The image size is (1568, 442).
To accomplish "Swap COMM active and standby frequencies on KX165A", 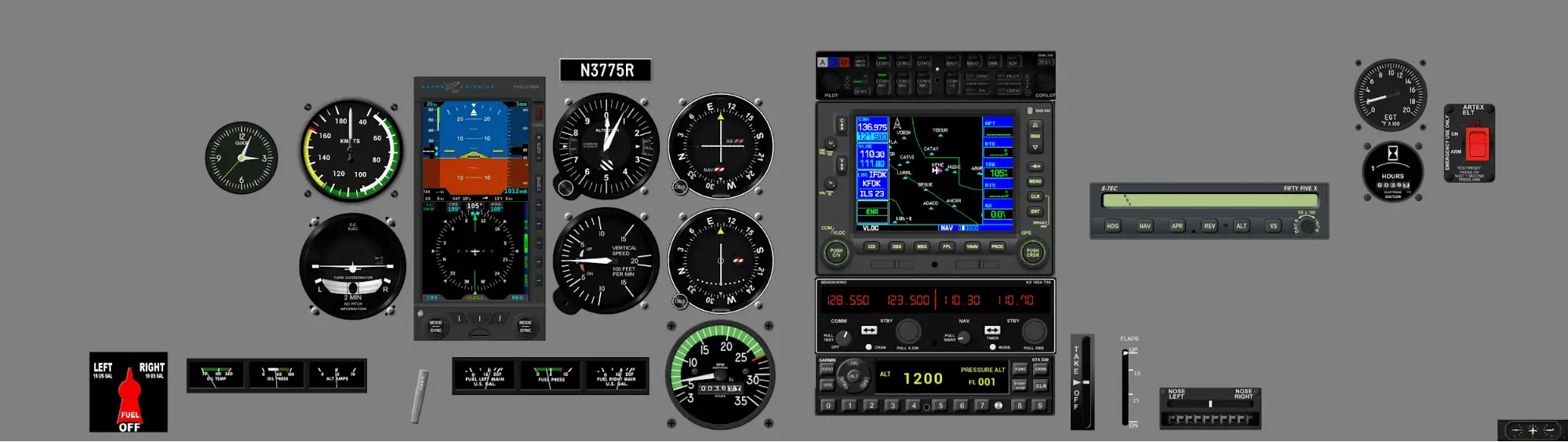I will coord(869,331).
